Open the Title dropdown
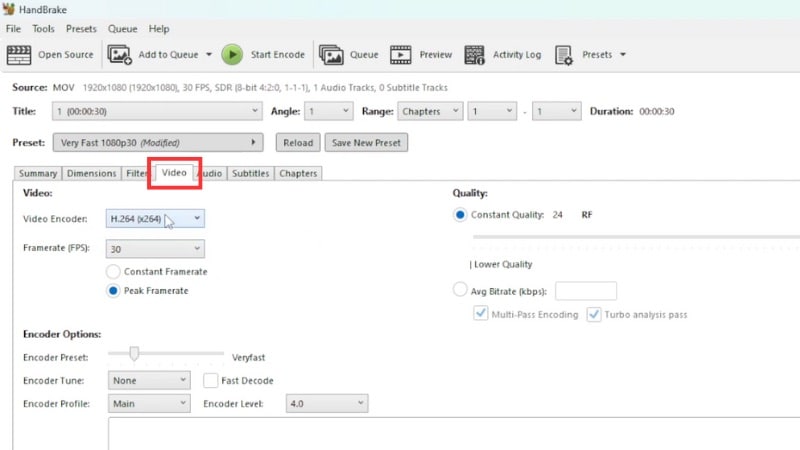 157,111
